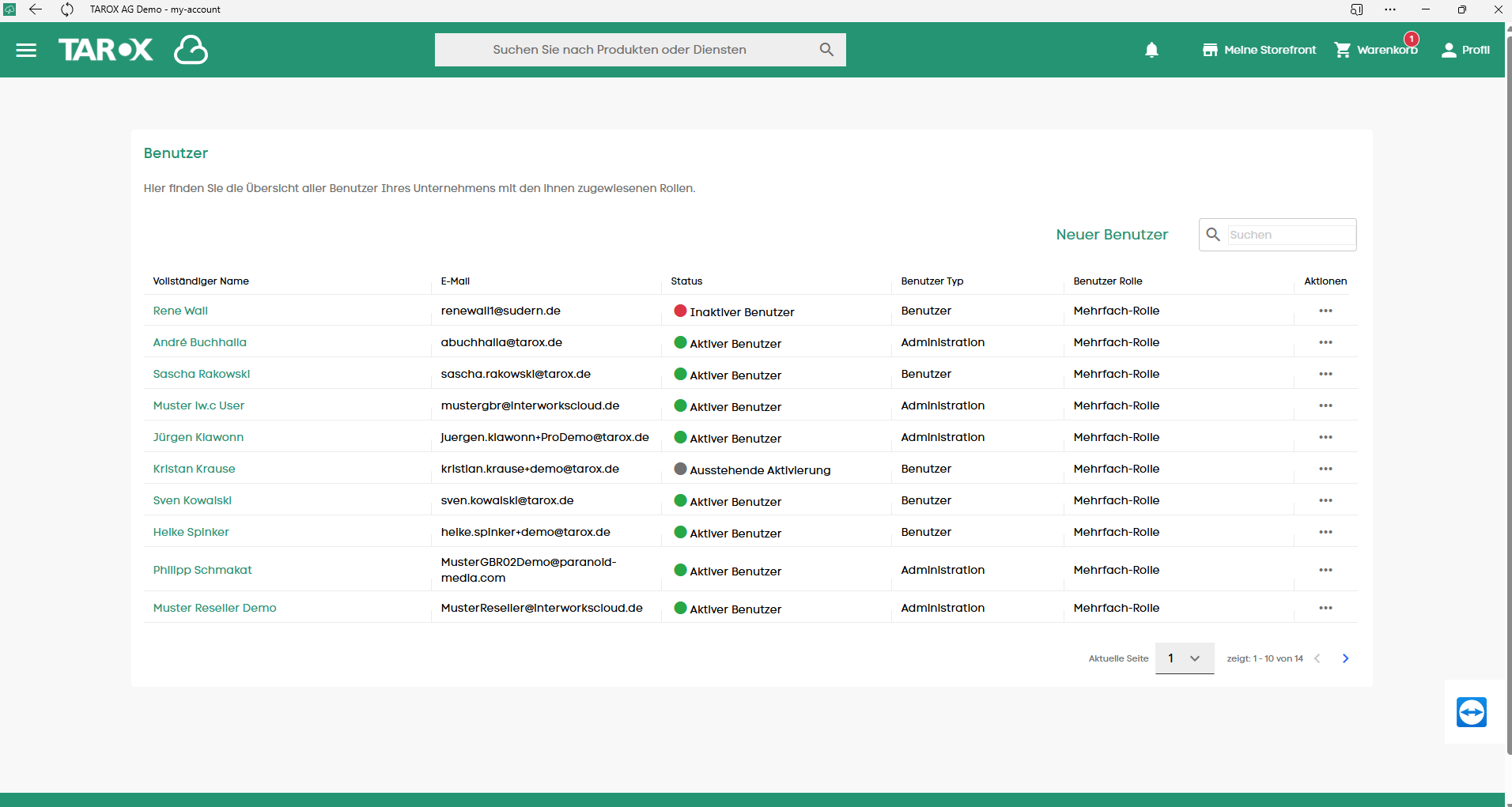Click the E-Mail column header
Screen dimensions: 1512x807
[455, 281]
